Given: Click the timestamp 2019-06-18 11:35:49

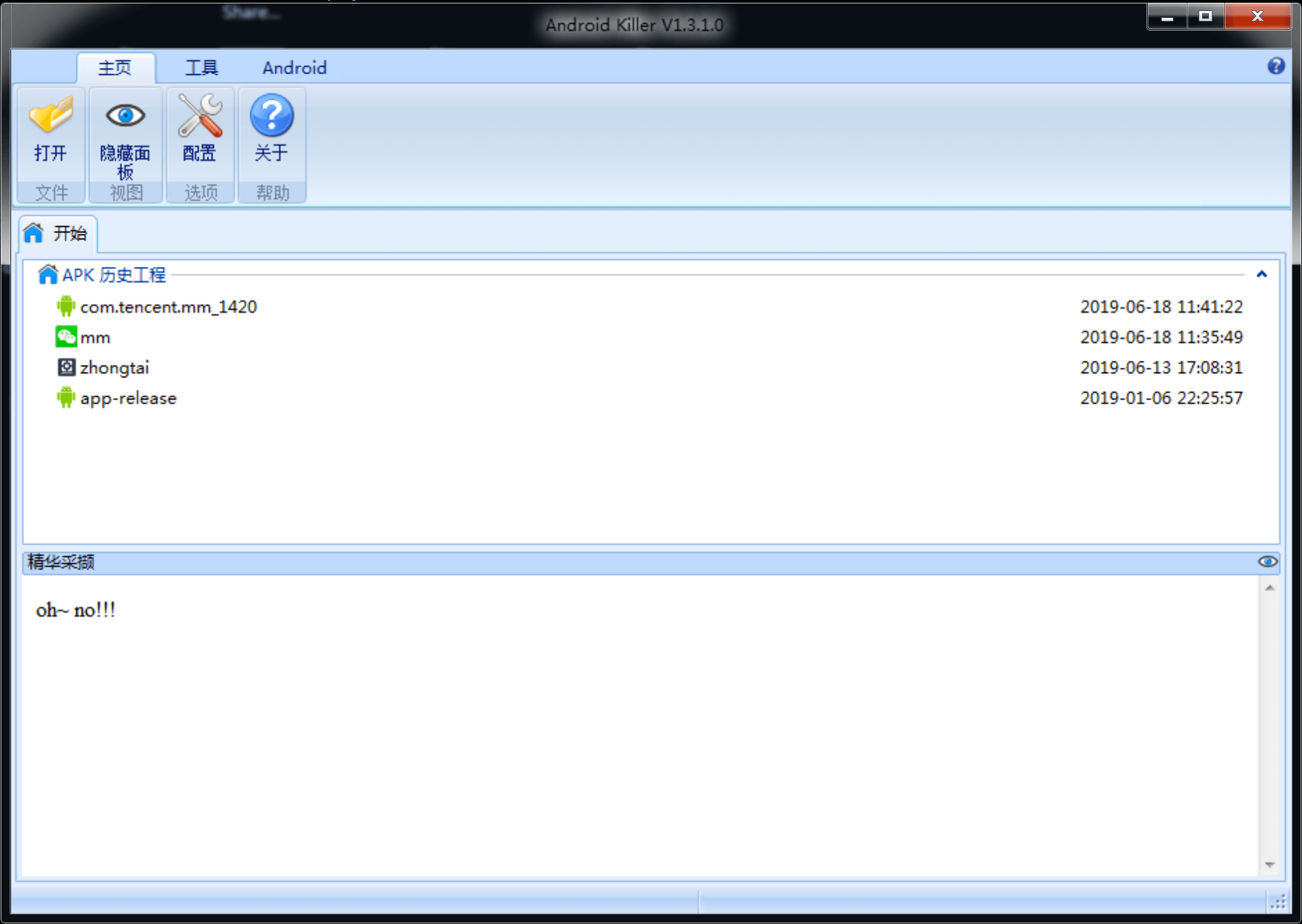Looking at the screenshot, I should tap(1161, 337).
